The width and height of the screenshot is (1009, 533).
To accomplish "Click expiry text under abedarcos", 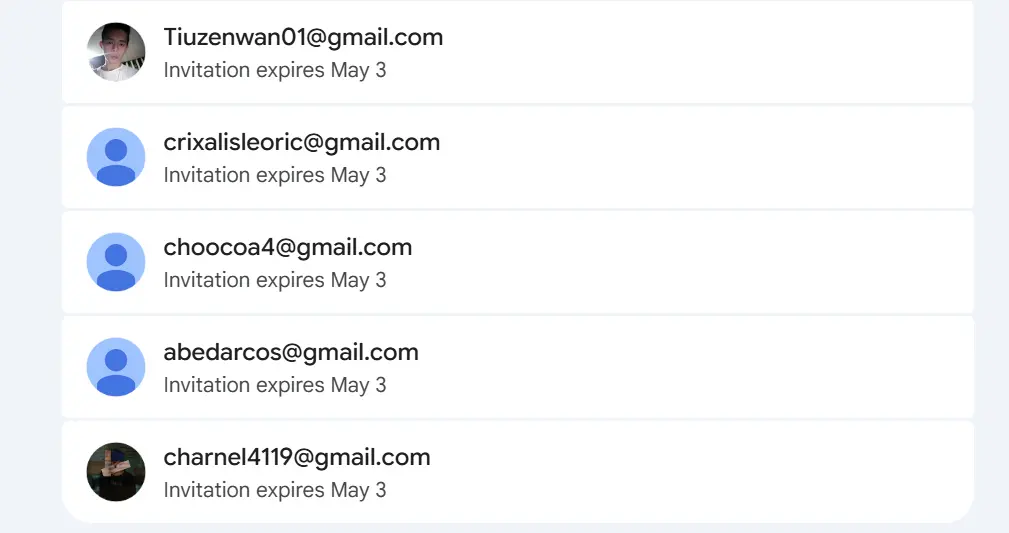I will [x=275, y=385].
